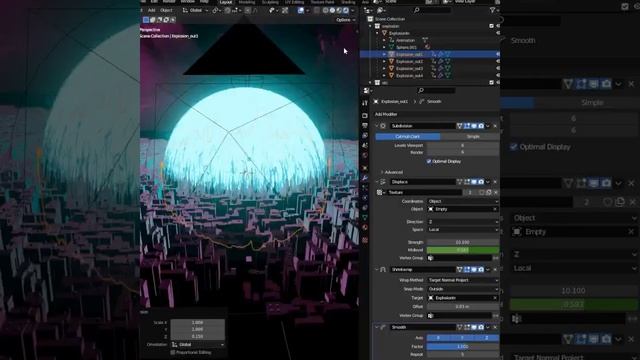Open the Add menu in viewport header
This screenshot has height=360, width=640.
151,10
